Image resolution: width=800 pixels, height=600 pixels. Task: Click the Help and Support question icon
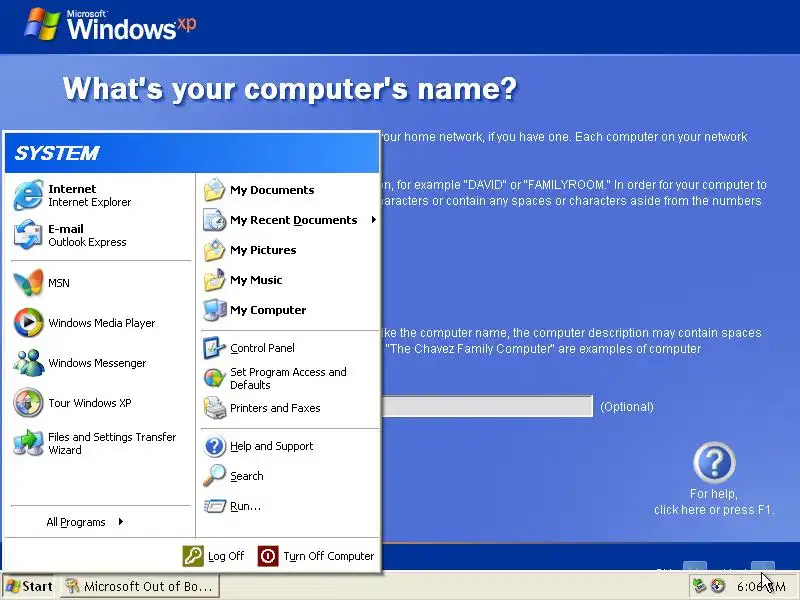(x=214, y=446)
